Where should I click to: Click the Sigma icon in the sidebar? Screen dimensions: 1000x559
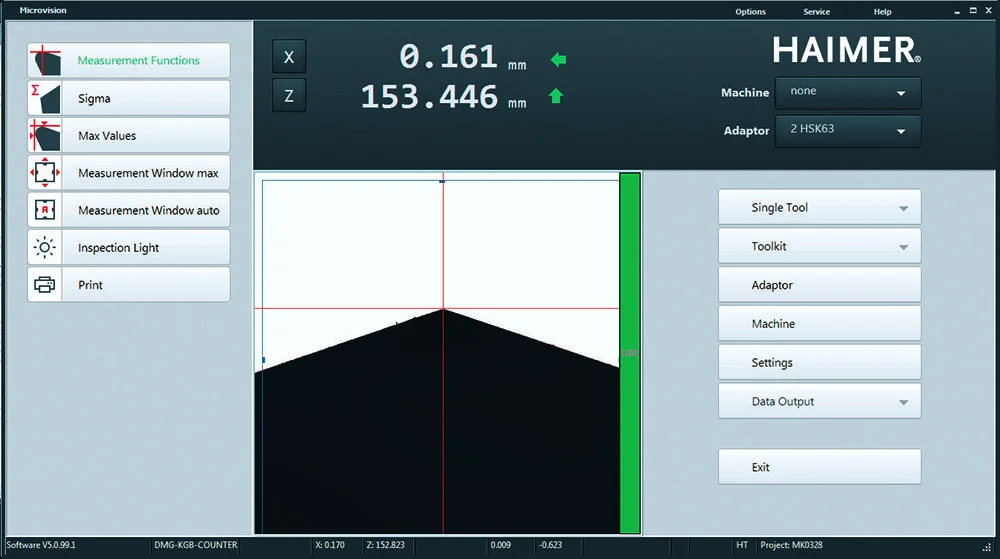tap(45, 98)
